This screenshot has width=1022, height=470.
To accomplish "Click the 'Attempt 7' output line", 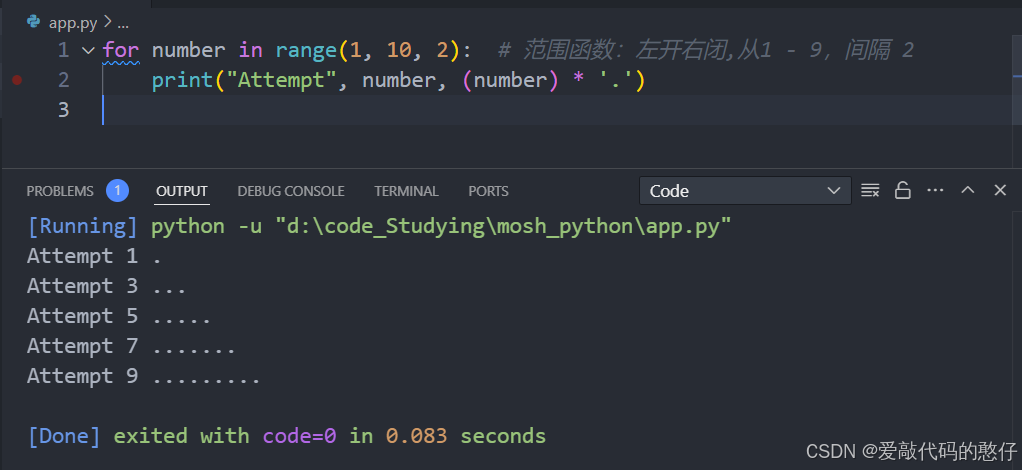I will pyautogui.click(x=131, y=347).
